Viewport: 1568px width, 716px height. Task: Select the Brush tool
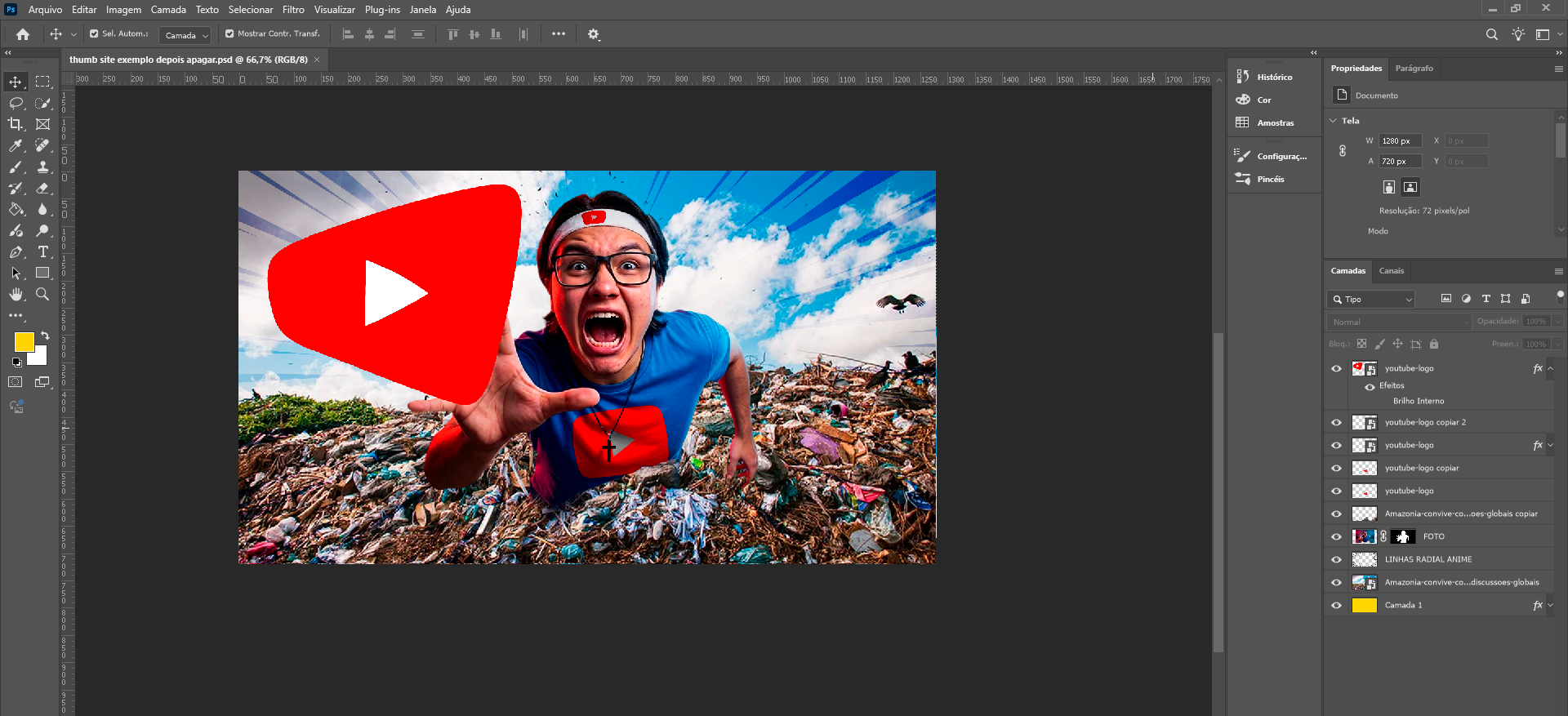tap(16, 167)
